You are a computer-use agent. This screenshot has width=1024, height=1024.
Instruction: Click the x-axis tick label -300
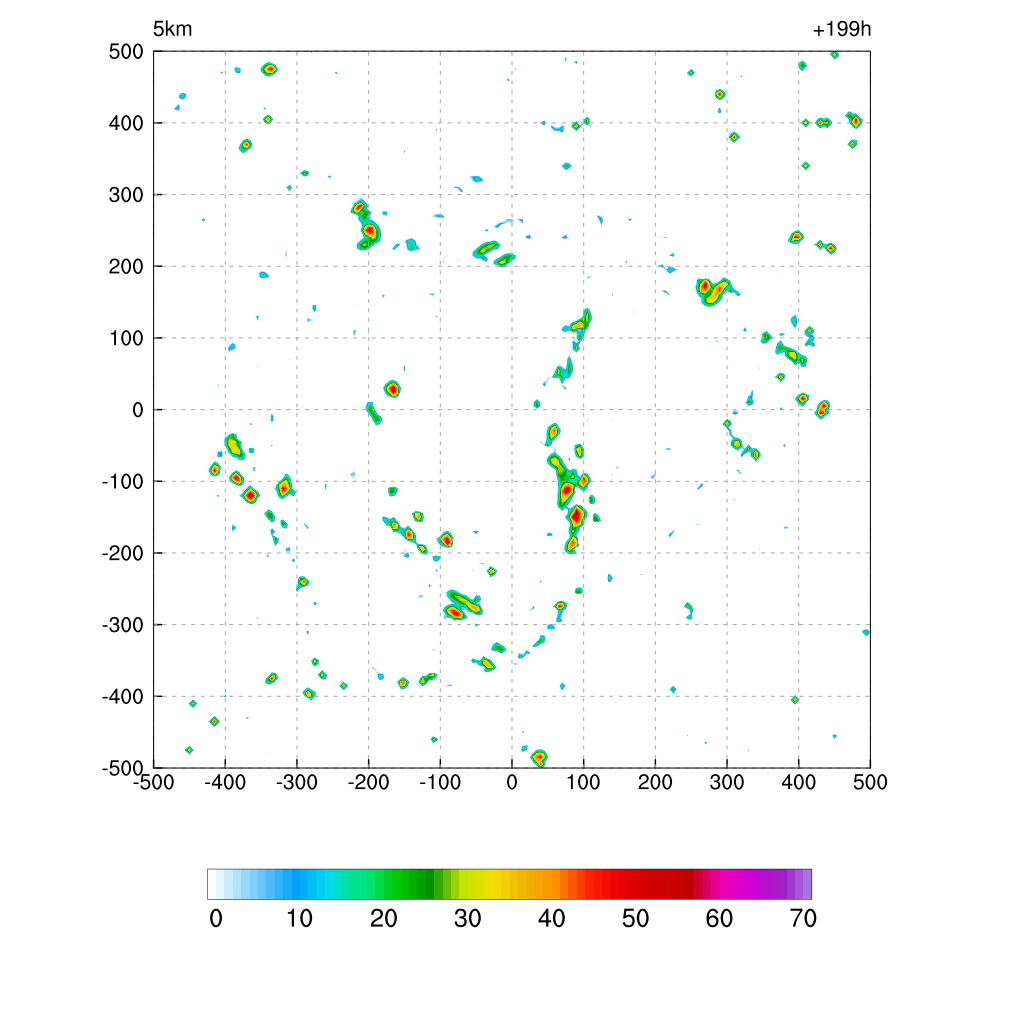[296, 782]
